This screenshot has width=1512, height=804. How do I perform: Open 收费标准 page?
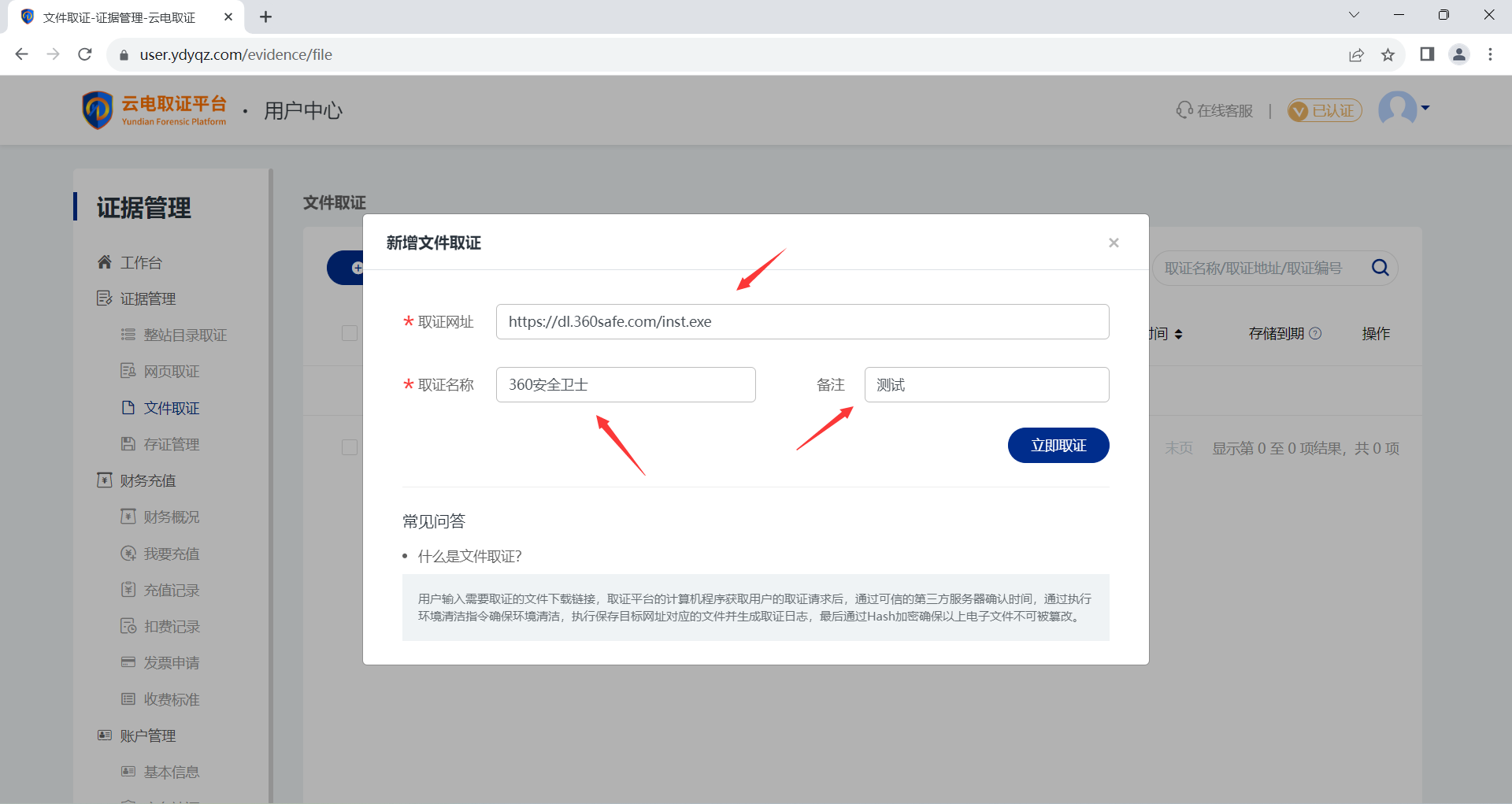pos(172,699)
